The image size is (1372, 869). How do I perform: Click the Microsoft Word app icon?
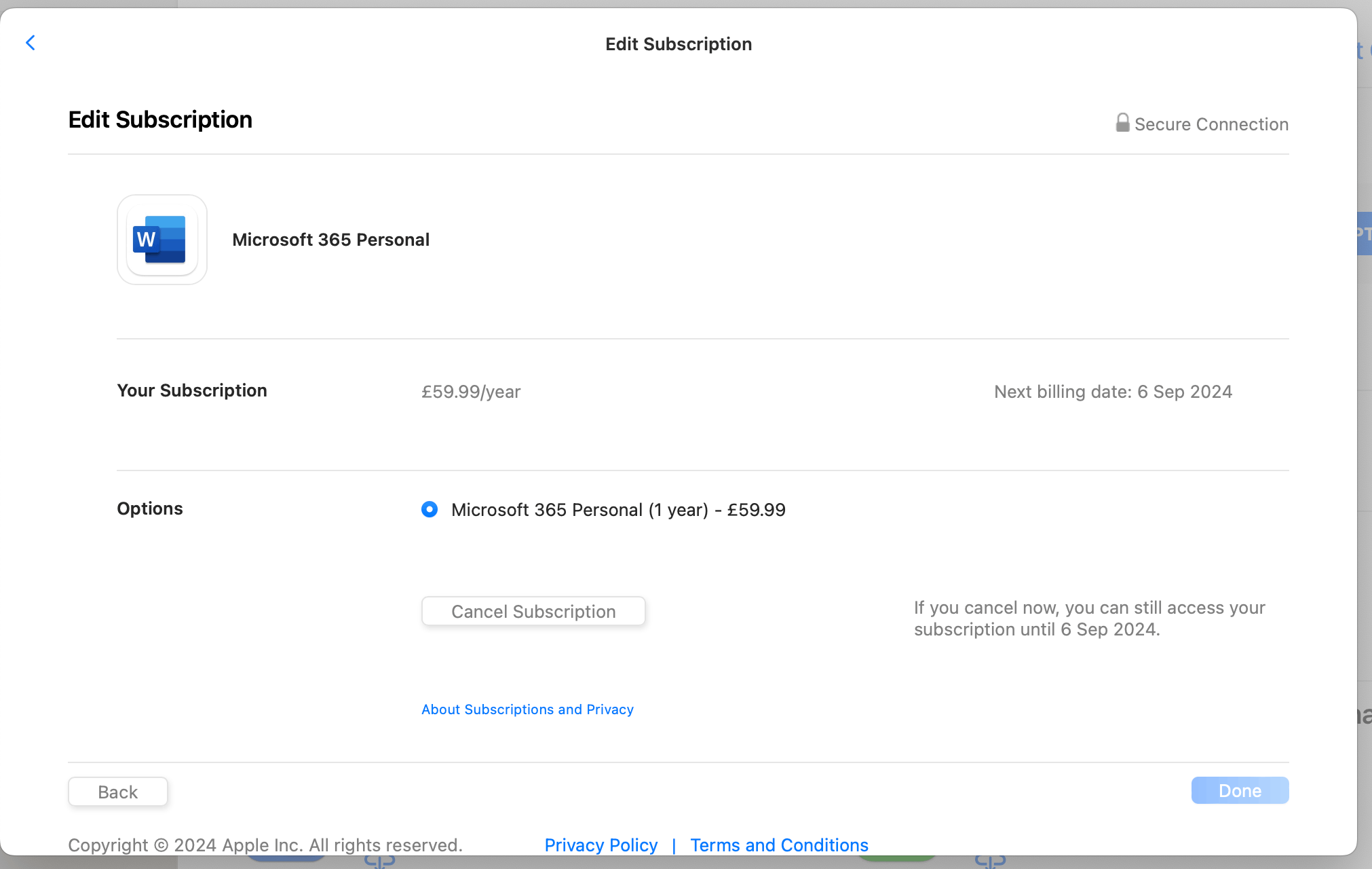(162, 240)
